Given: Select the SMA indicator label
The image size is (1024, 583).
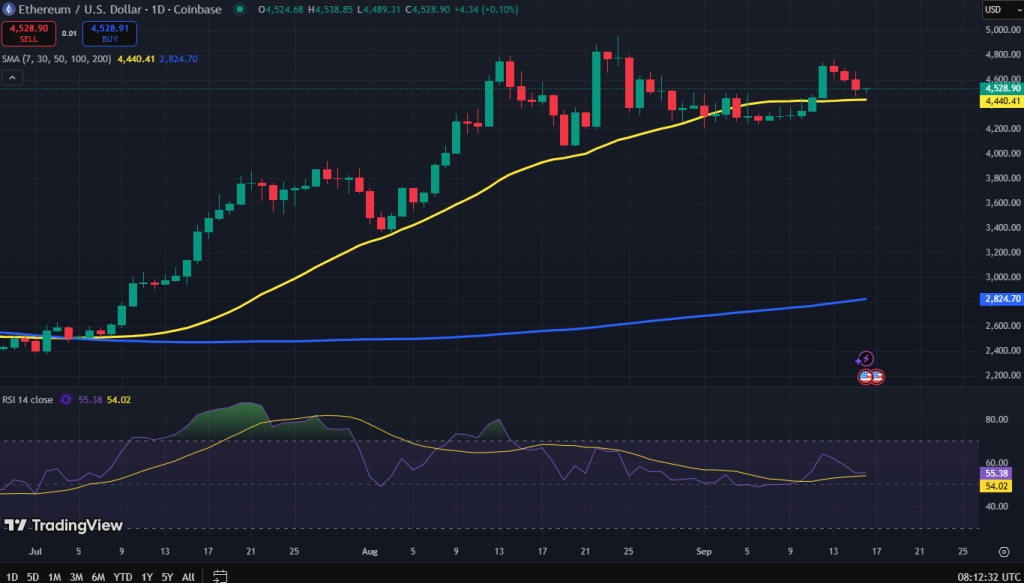Looking at the screenshot, I should click(55, 60).
